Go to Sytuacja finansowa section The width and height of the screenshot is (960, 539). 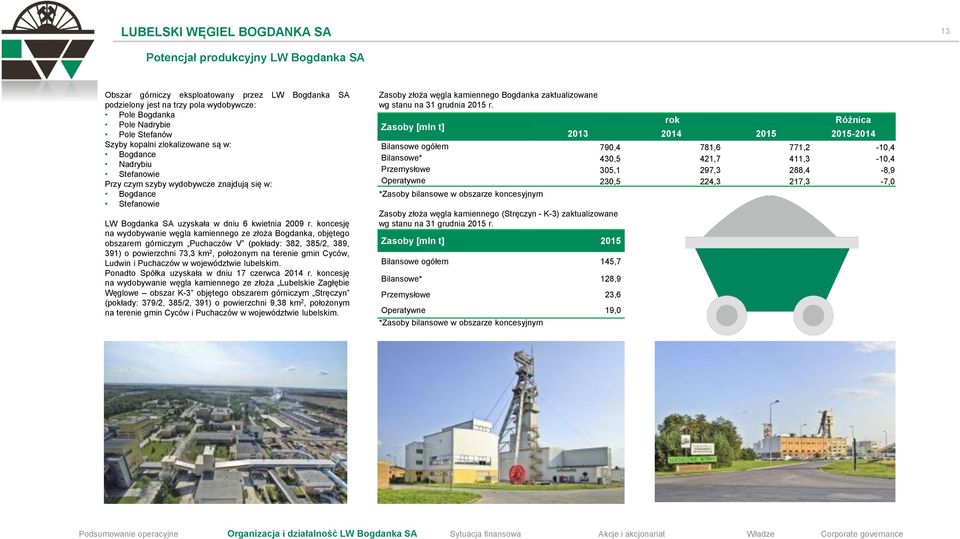pyautogui.click(x=485, y=533)
